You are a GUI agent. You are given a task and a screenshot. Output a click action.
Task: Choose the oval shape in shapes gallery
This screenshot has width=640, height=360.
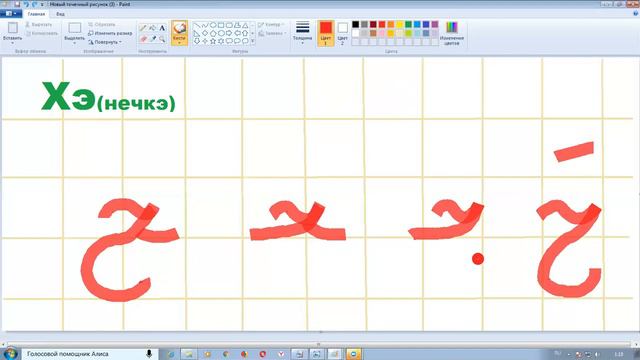tap(213, 25)
